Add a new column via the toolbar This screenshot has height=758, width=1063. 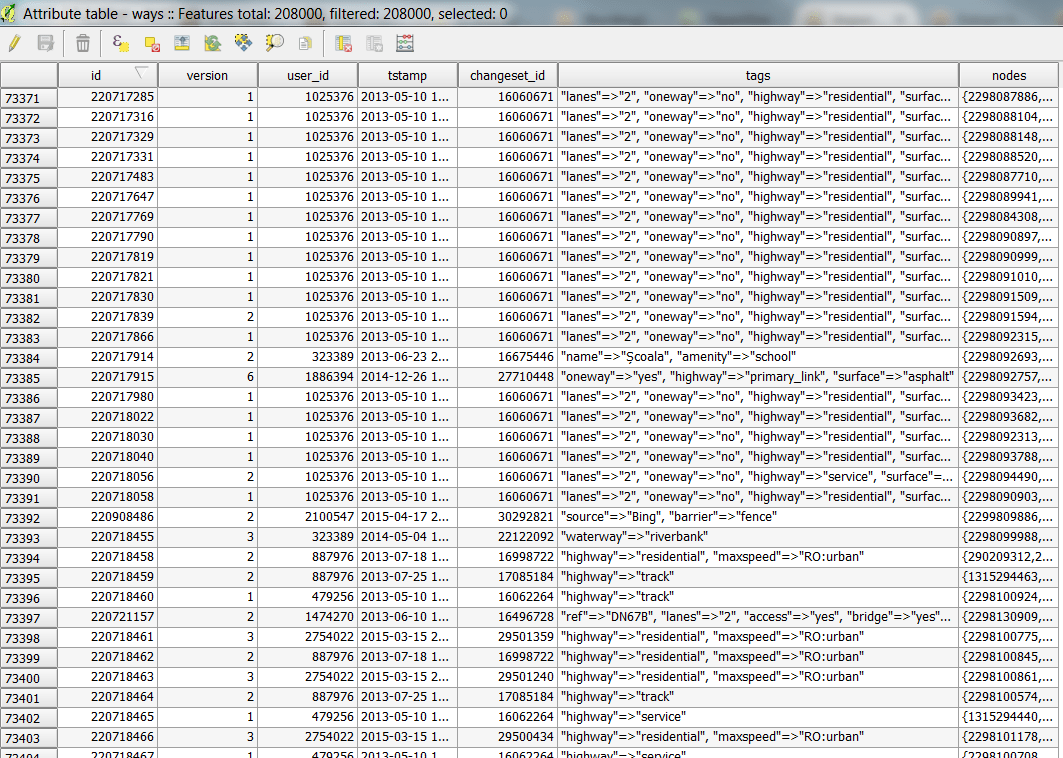coord(376,43)
